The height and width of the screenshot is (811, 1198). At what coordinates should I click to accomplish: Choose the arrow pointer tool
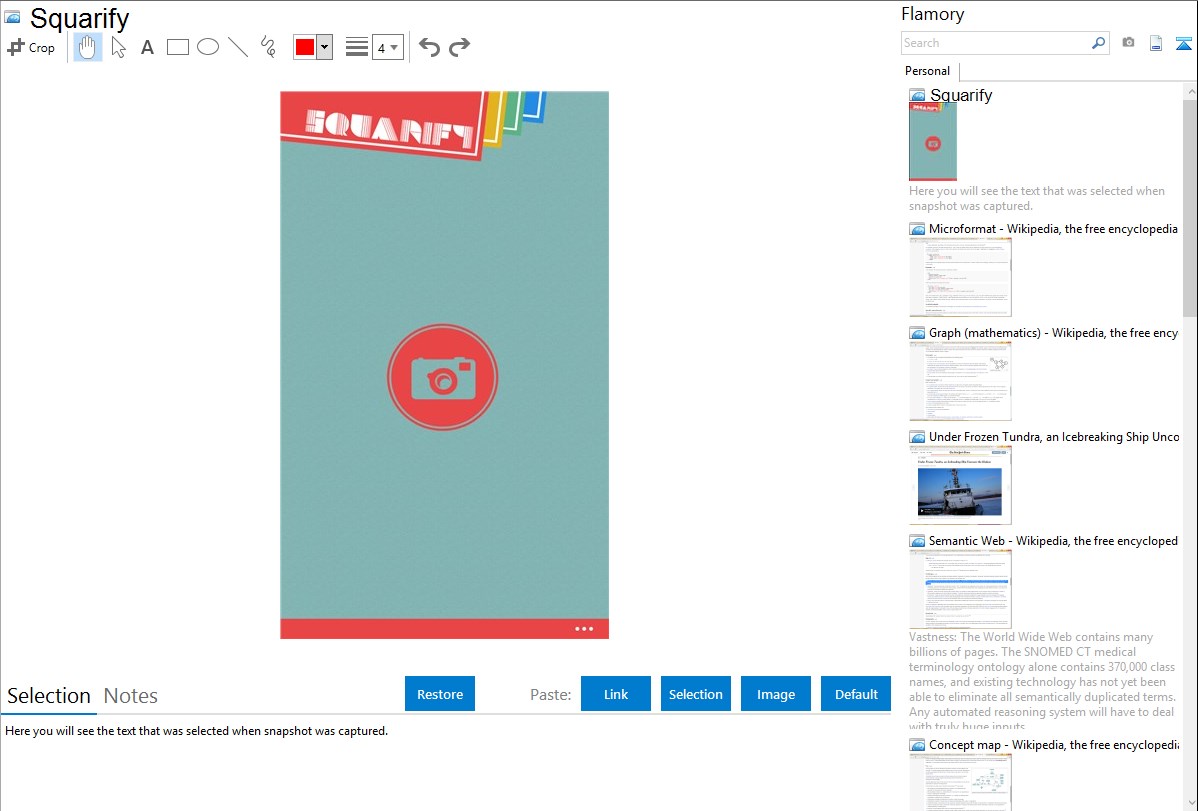click(x=118, y=47)
